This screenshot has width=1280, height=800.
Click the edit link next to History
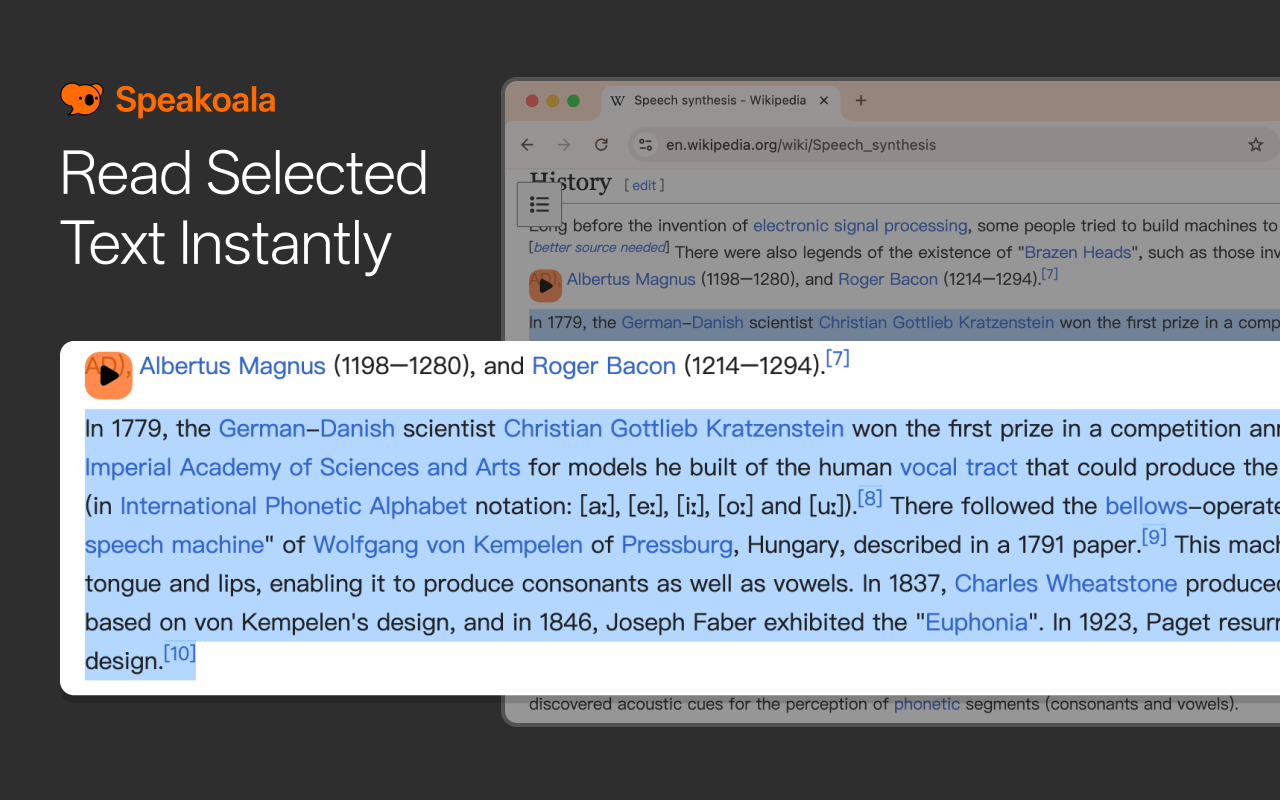pyautogui.click(x=644, y=185)
